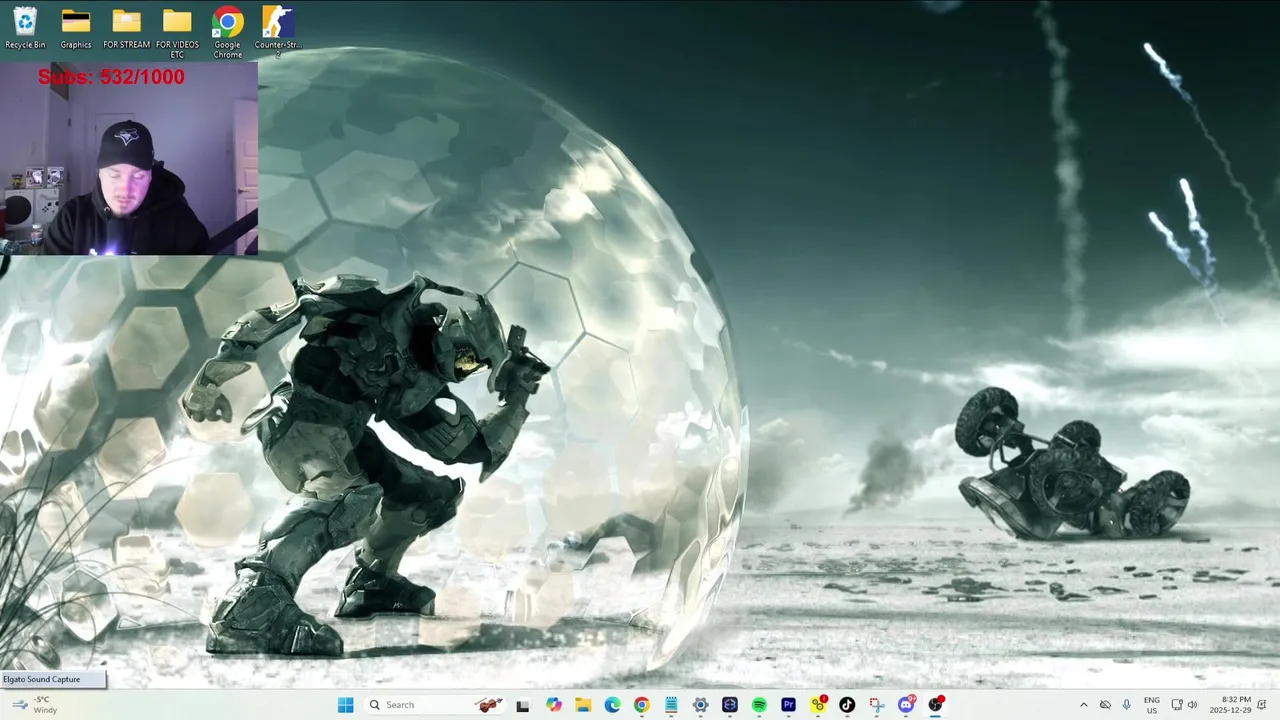This screenshot has height=720, width=1280.
Task: Open Snipping Tool from the taskbar
Action: [876, 705]
